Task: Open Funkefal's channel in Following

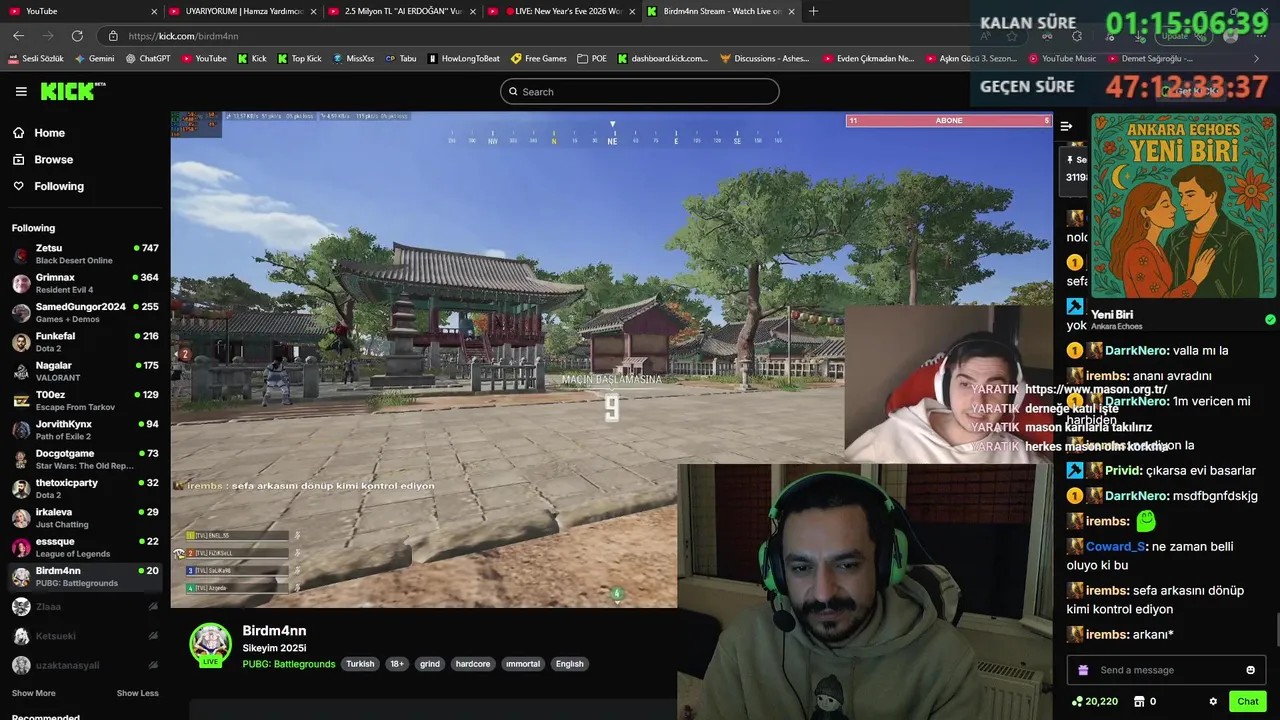Action: 85,342
